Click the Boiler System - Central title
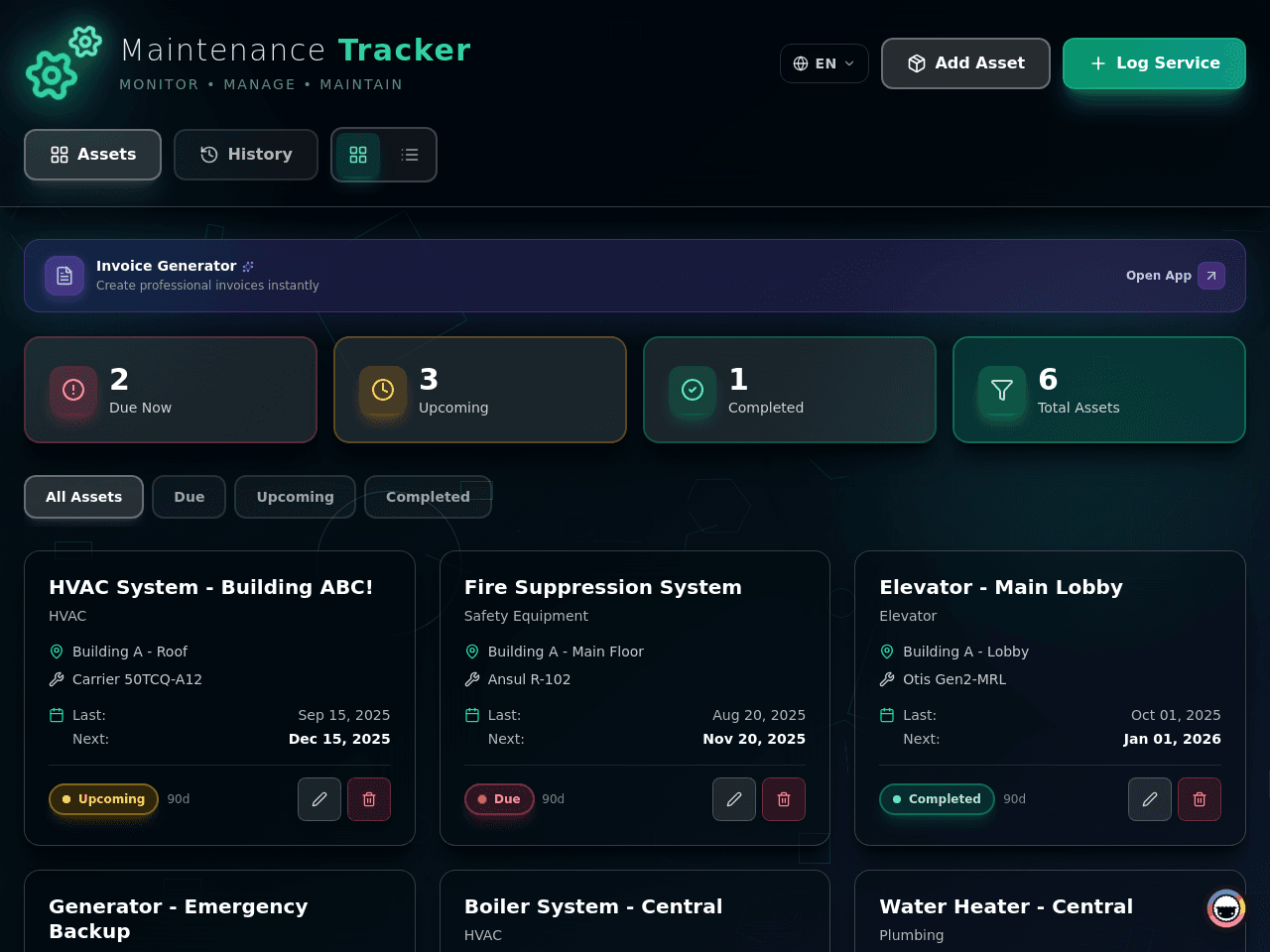Image resolution: width=1270 pixels, height=952 pixels. tap(593, 906)
